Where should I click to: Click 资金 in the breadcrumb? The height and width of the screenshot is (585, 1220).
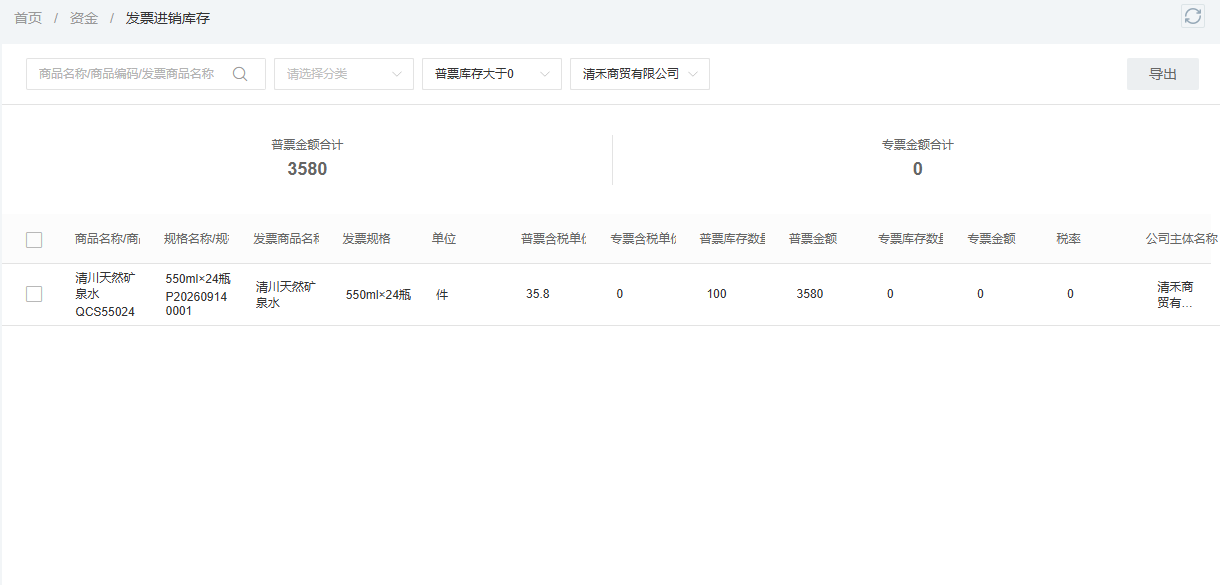pyautogui.click(x=84, y=19)
